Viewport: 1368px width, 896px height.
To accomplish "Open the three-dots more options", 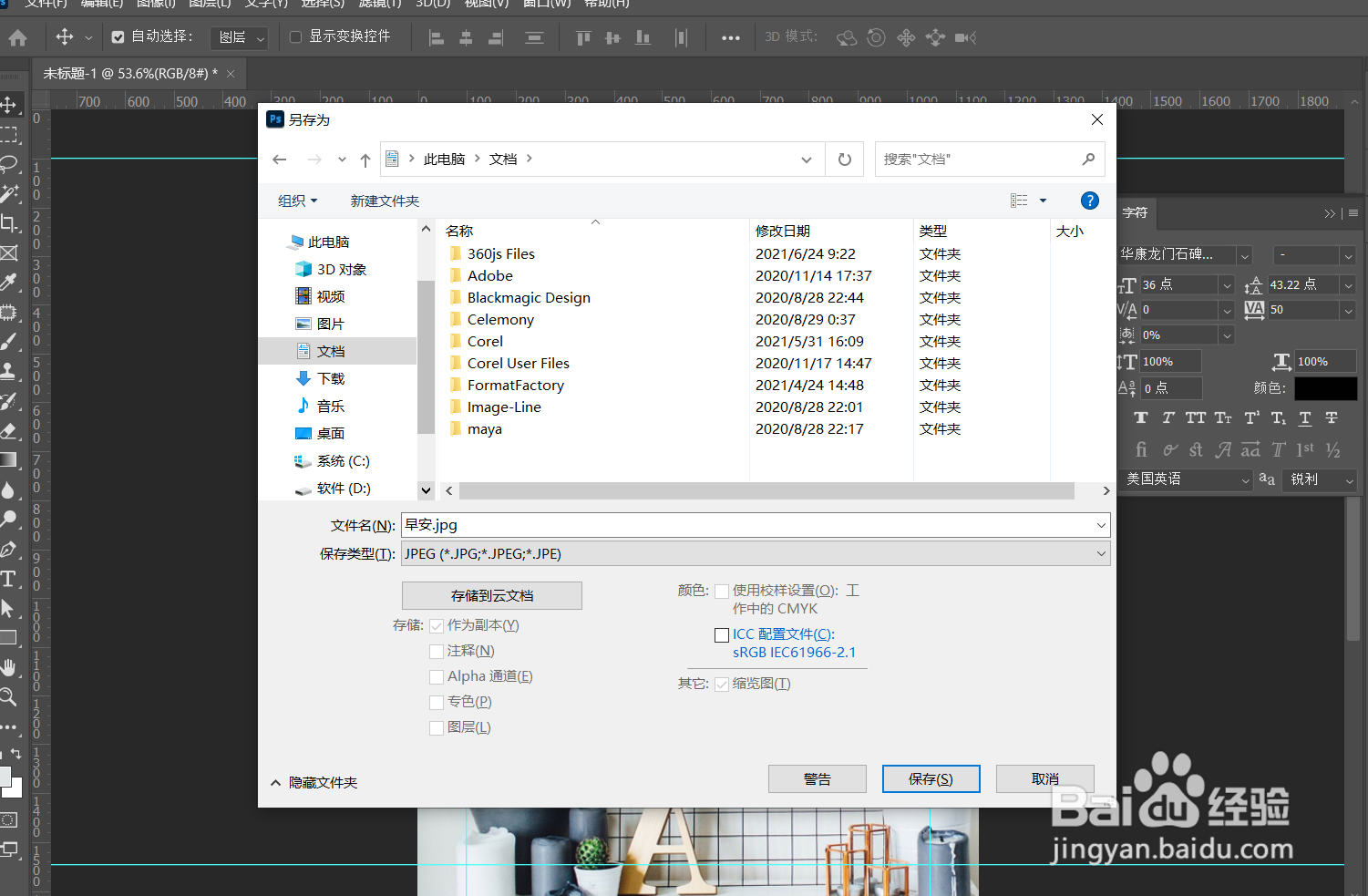I will click(731, 37).
